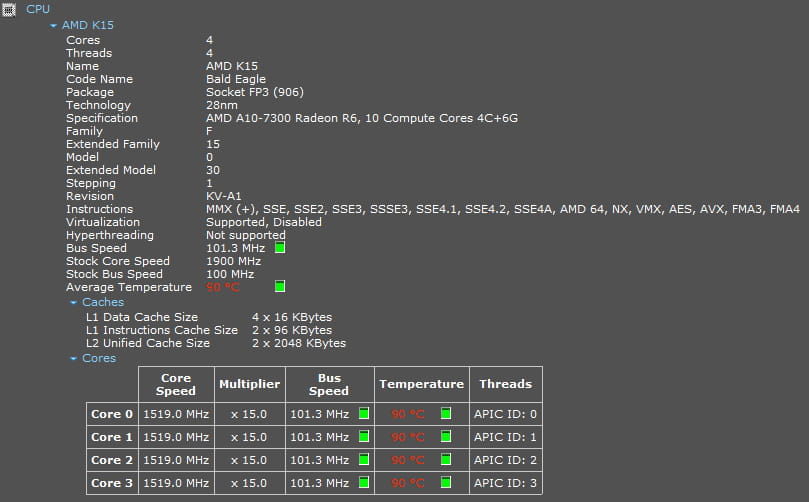Click APIC ID: 0 cell
This screenshot has height=502, width=809.
click(506, 414)
